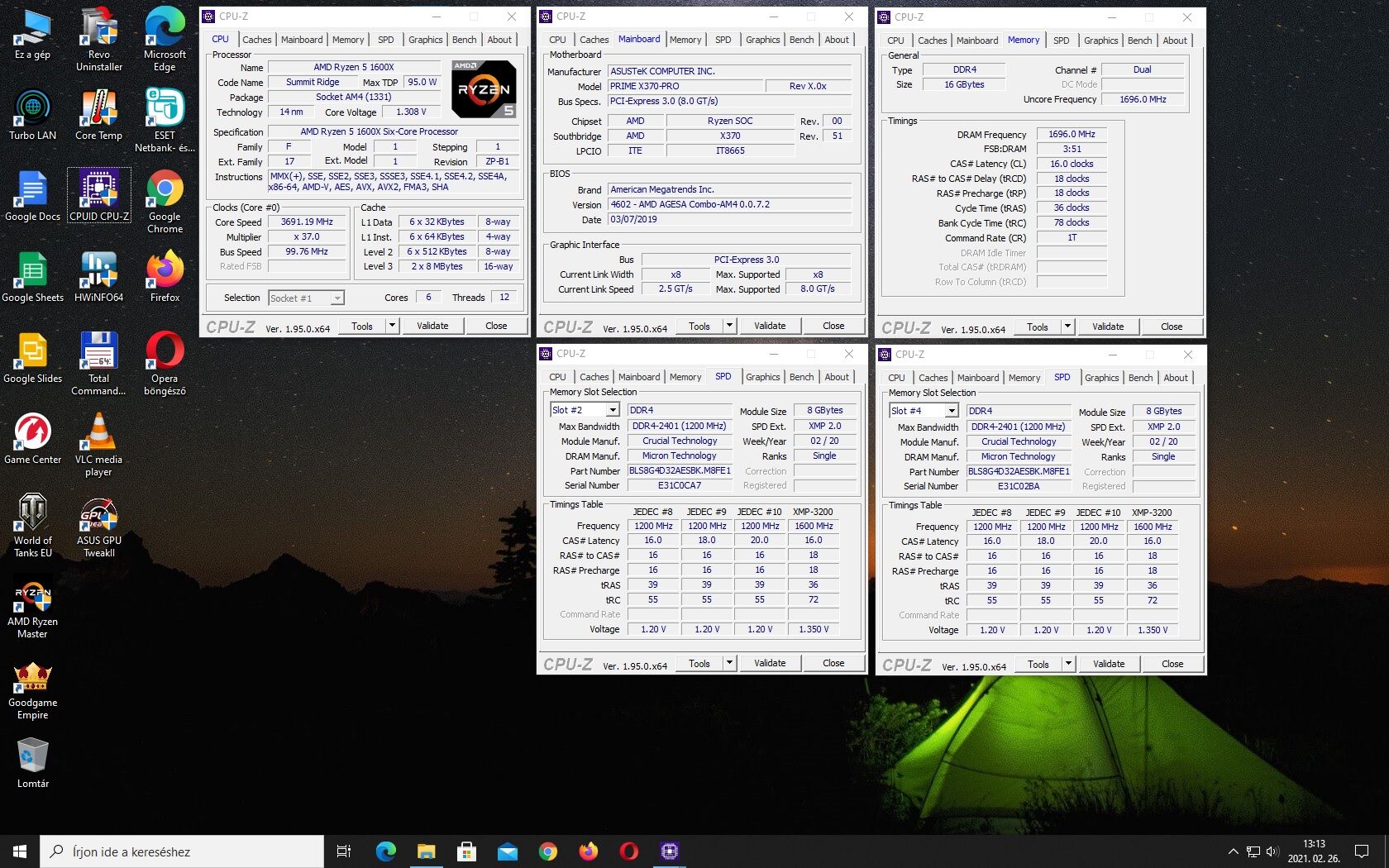Viewport: 1389px width, 868px height.
Task: Expand Tools dropdown arrow in Memory window
Action: tap(1067, 327)
